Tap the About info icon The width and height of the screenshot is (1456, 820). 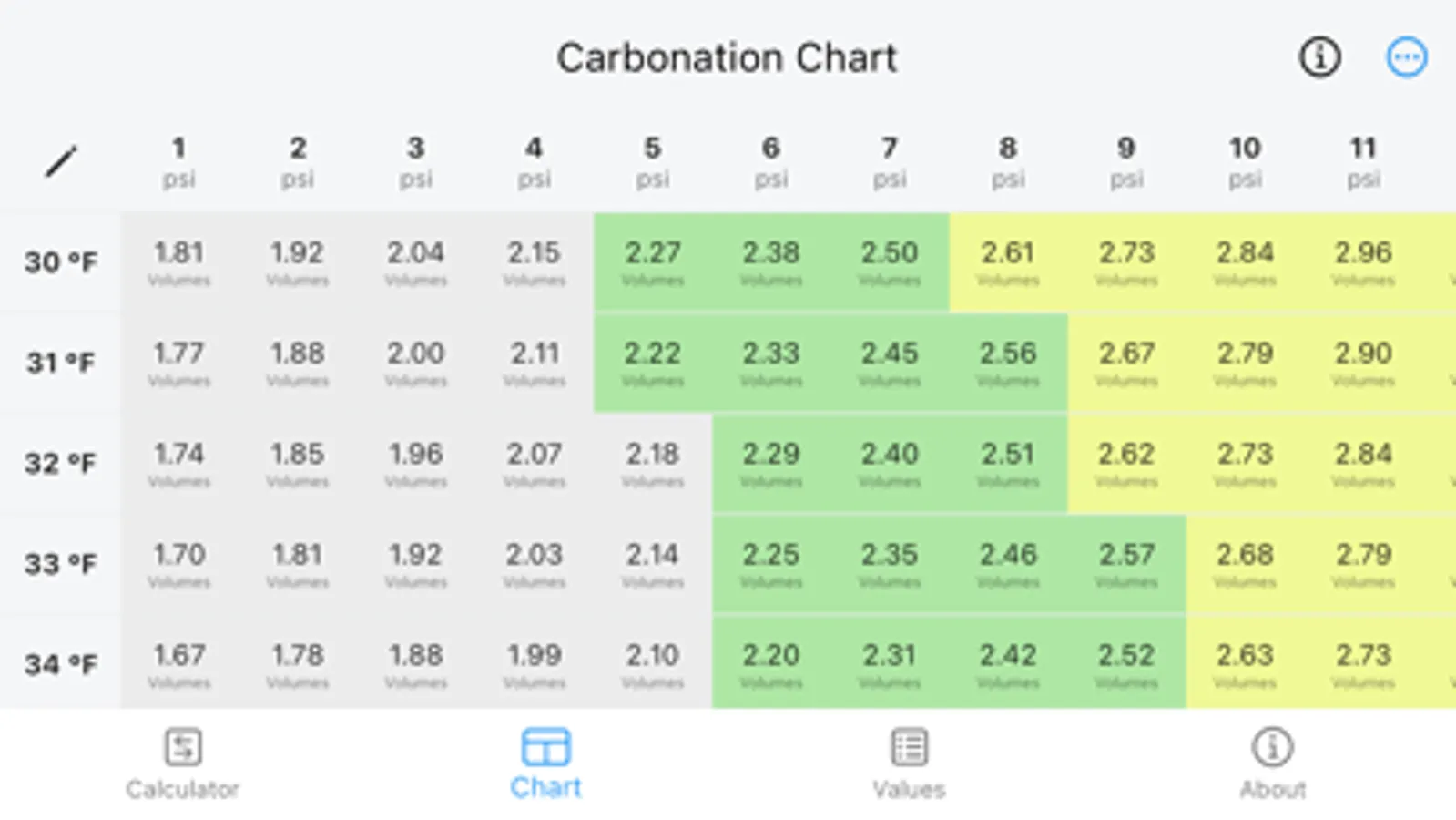(1272, 747)
